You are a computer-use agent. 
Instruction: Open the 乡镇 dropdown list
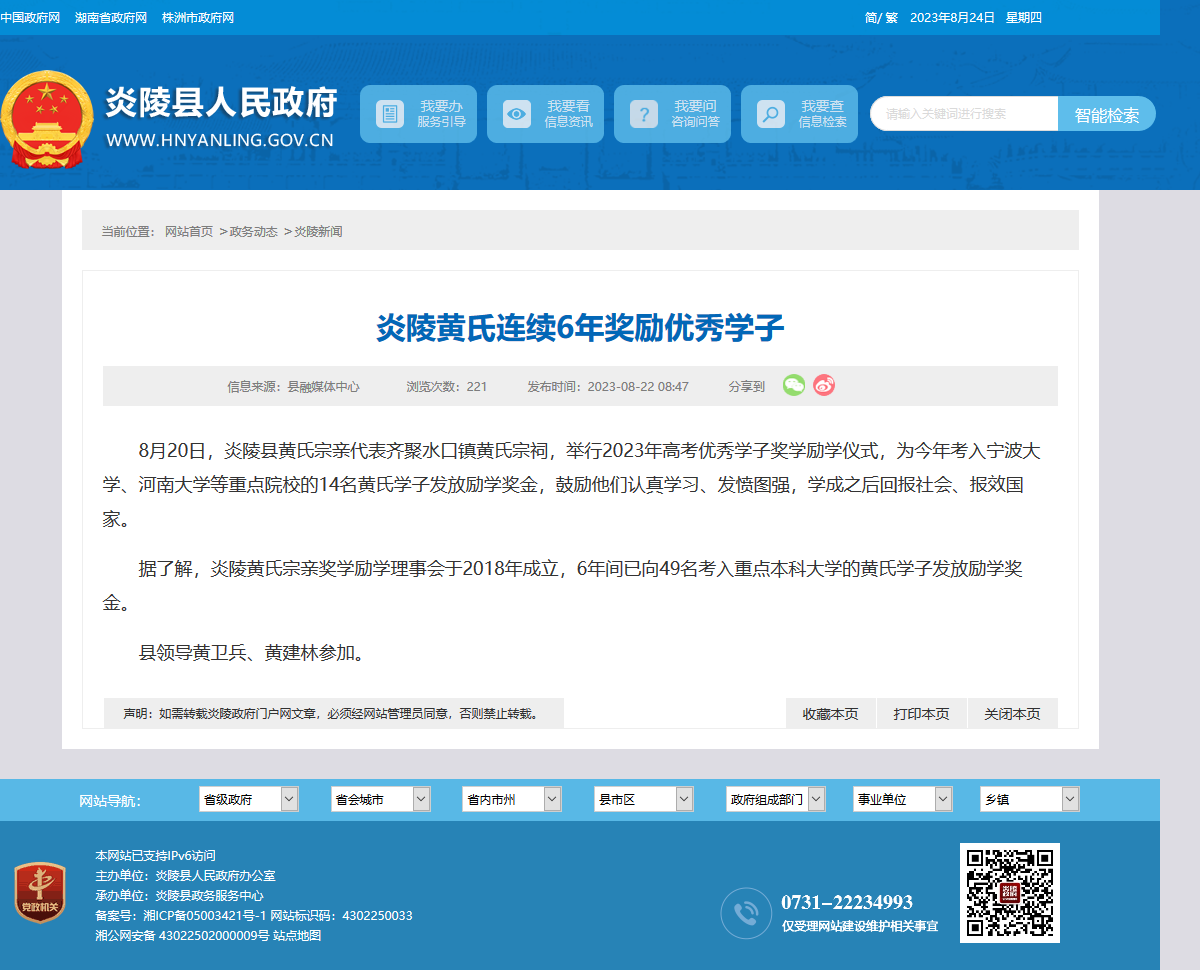[x=1030, y=799]
